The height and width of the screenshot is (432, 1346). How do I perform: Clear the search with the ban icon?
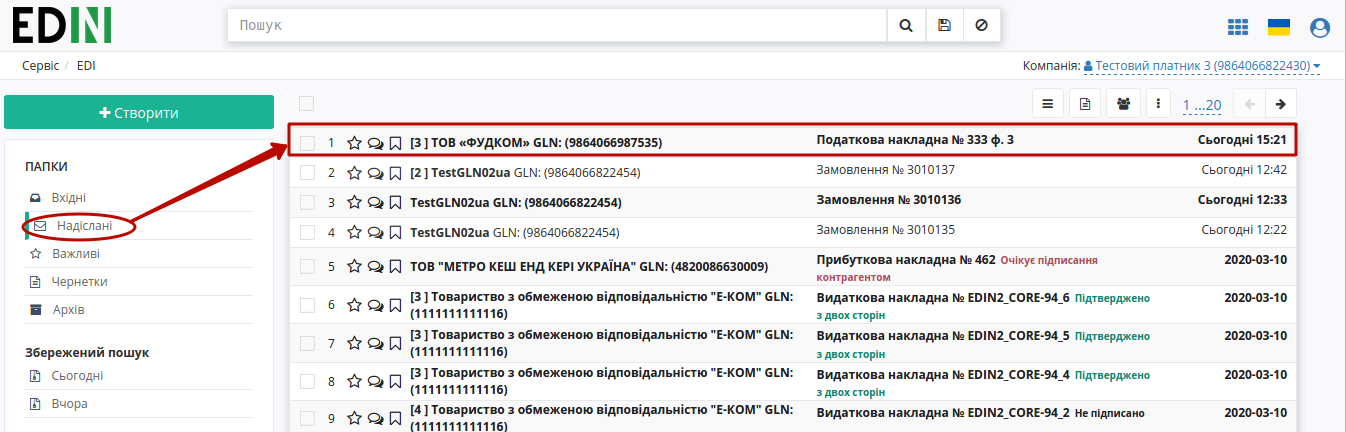981,25
